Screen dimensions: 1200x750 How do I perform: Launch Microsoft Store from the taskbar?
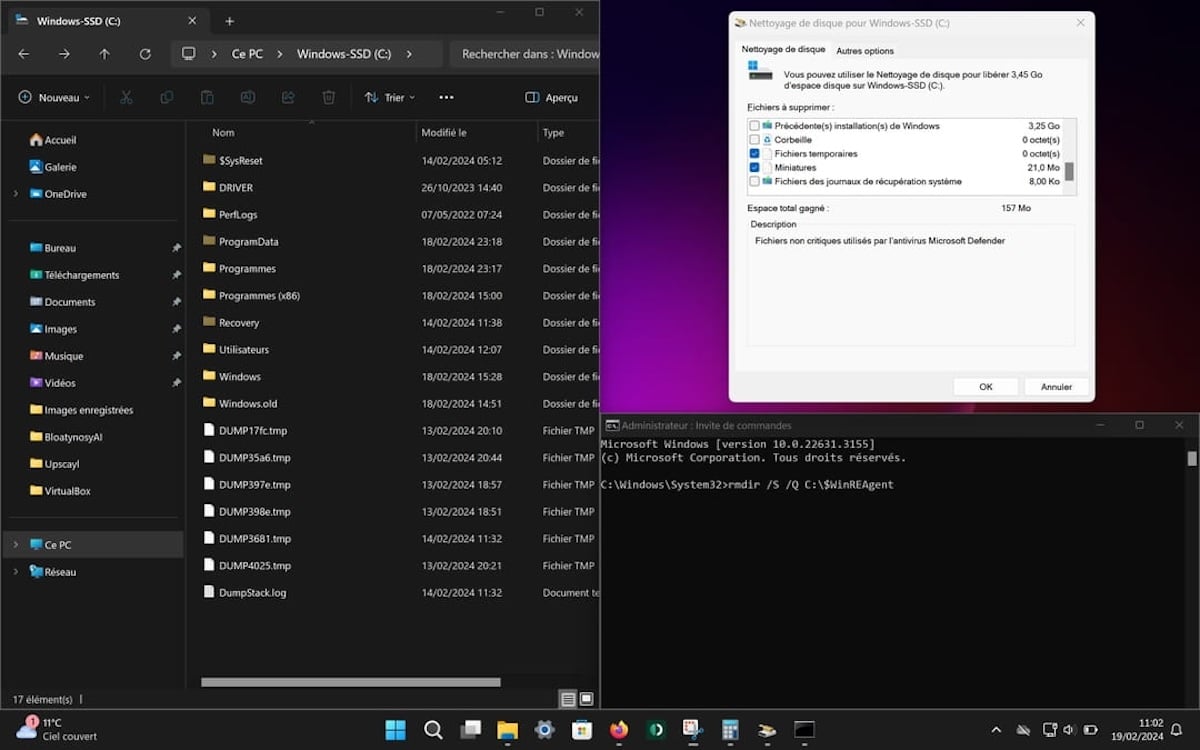(x=582, y=730)
